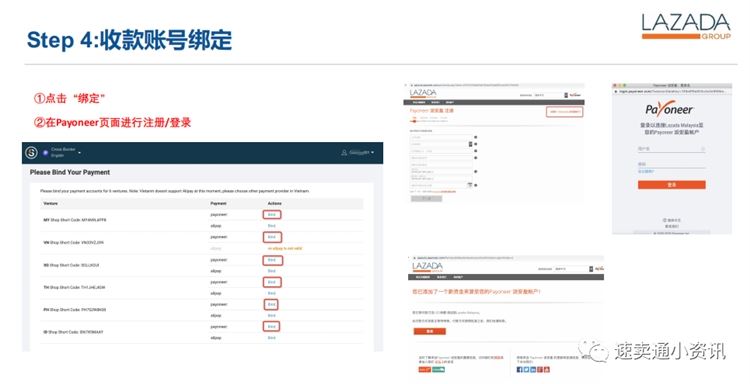Click the username field in Payoneer login

[672, 149]
